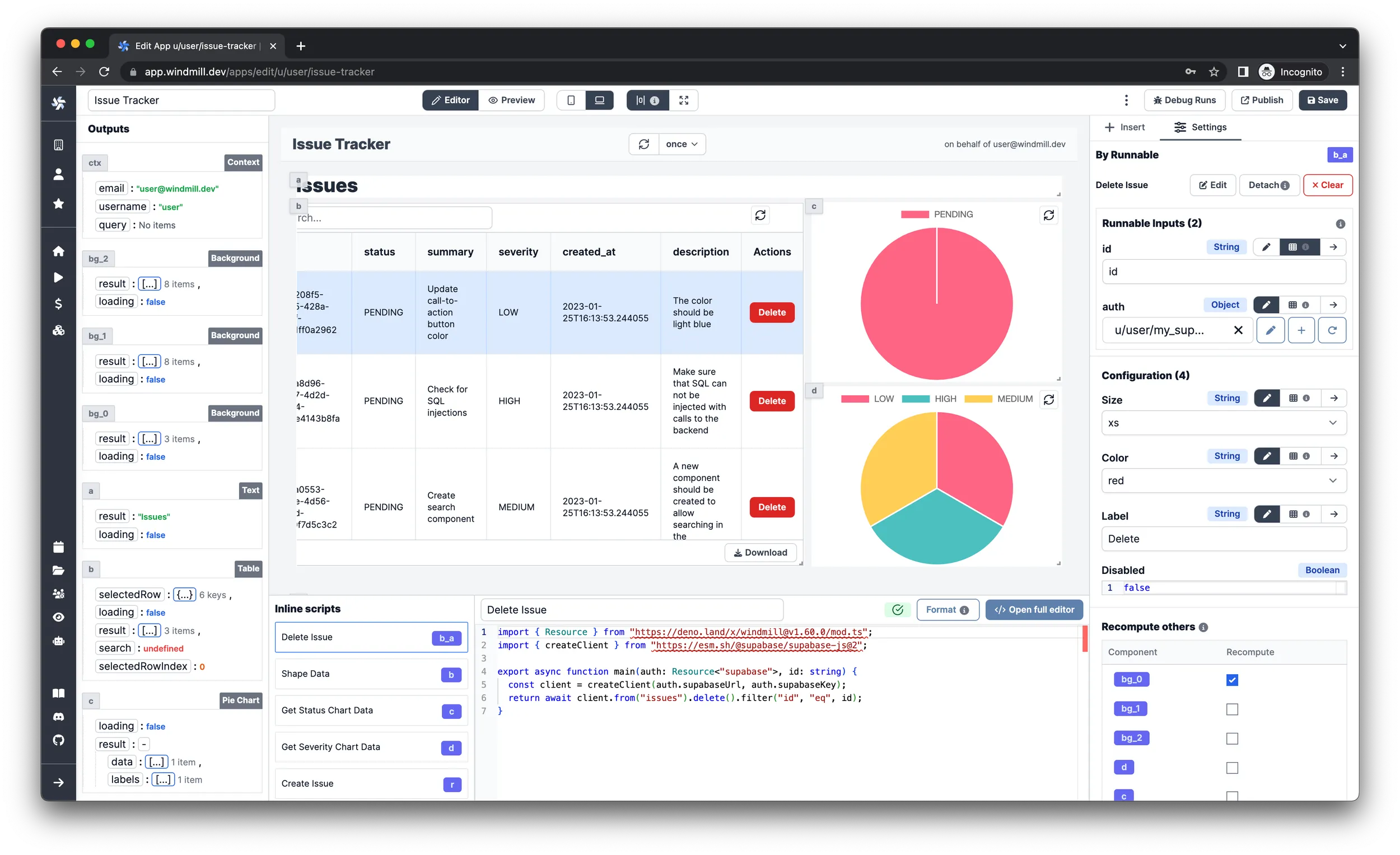Click the PENDING legend color swatch
The height and width of the screenshot is (855, 1400).
pyautogui.click(x=914, y=214)
